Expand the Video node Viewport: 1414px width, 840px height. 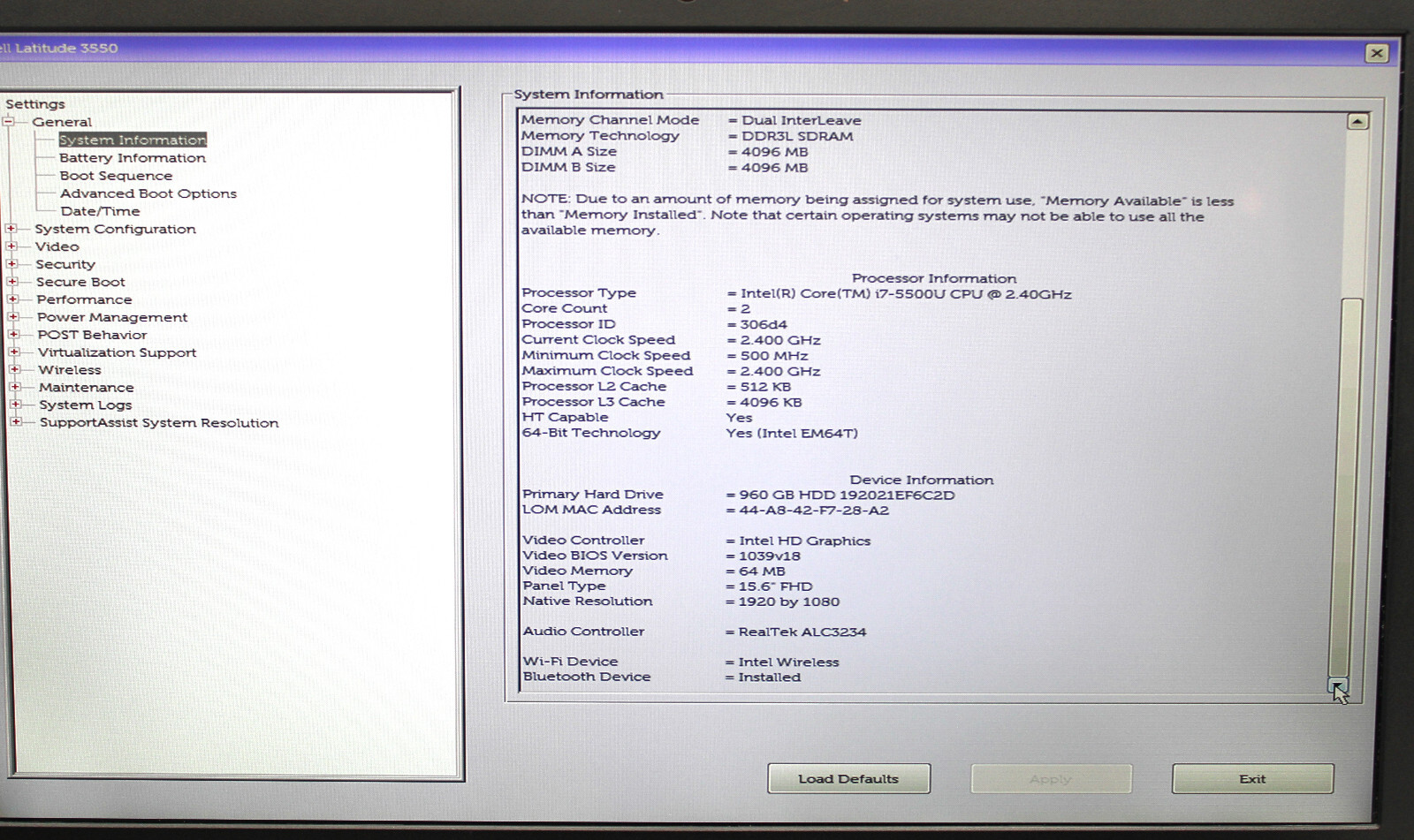11,246
